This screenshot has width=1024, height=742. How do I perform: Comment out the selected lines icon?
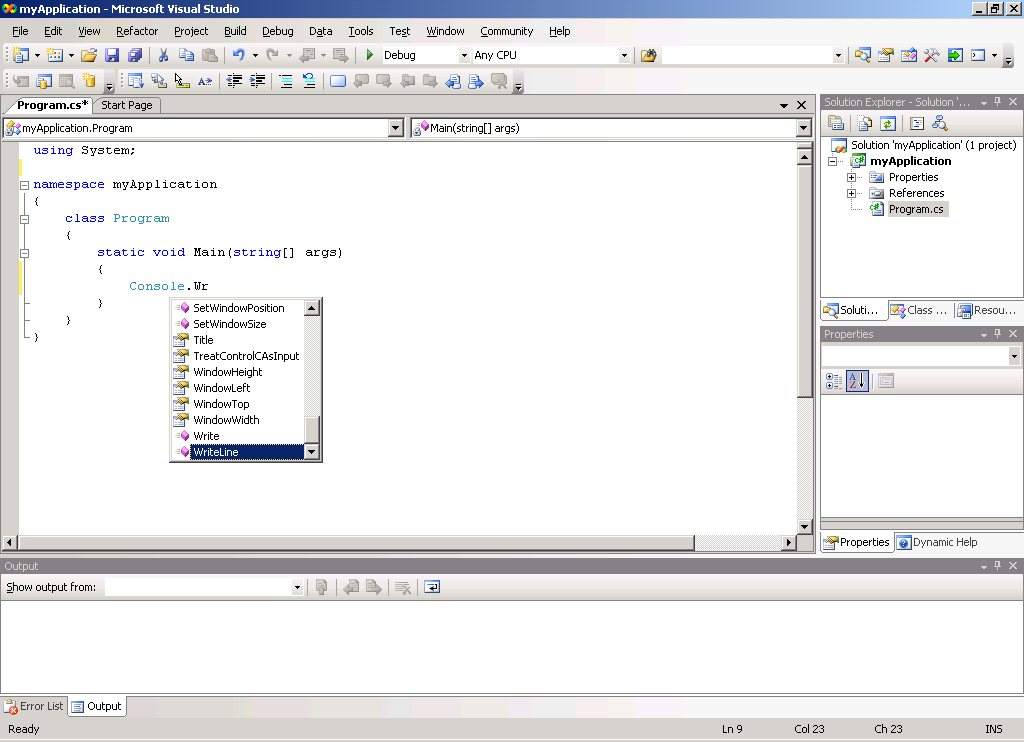coord(285,81)
